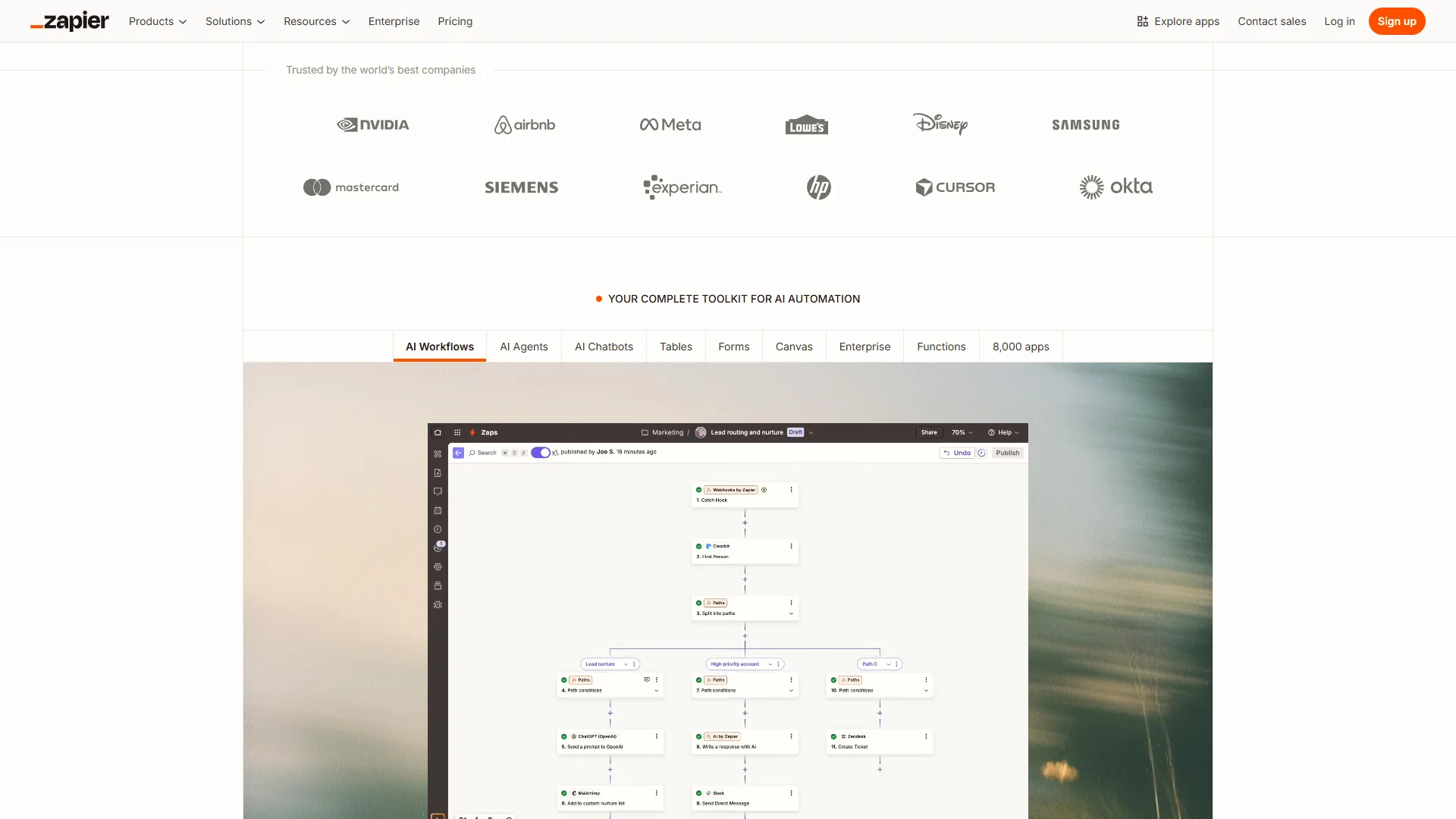Viewport: 1456px width, 819px height.
Task: Go to the Enterprise link in top navigation
Action: [x=394, y=21]
